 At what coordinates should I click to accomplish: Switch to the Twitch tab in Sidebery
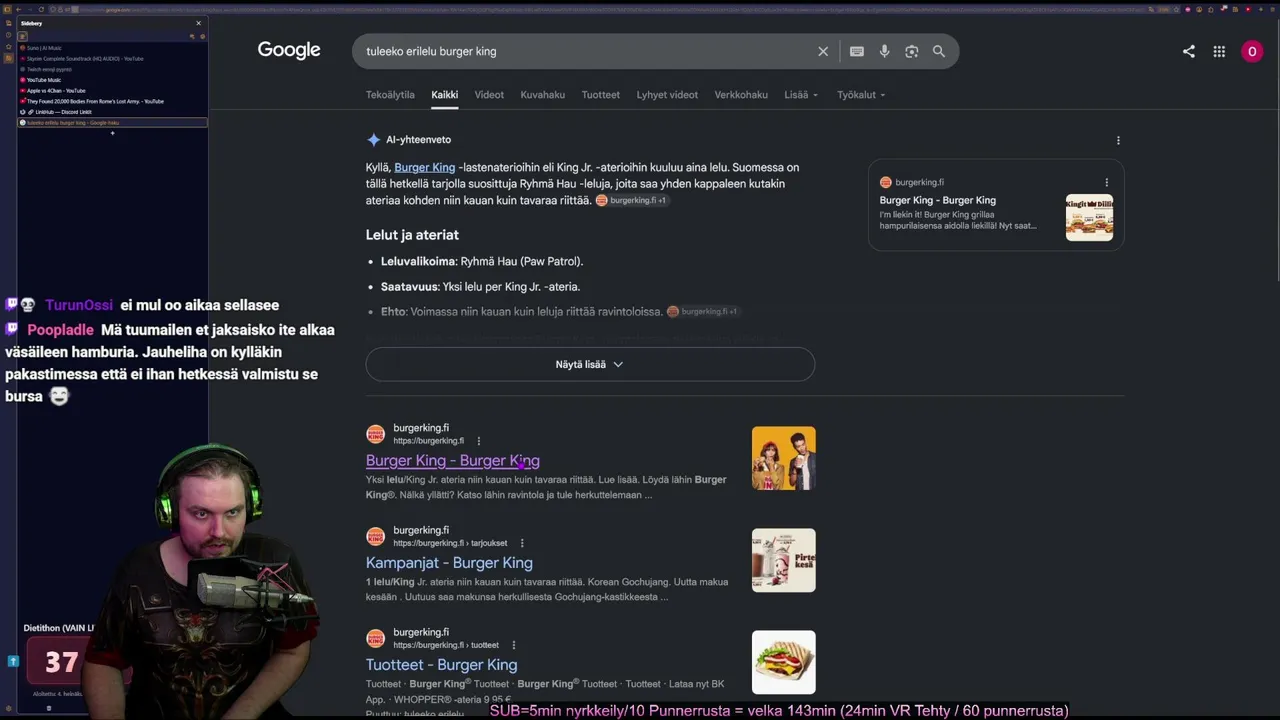pyautogui.click(x=112, y=69)
